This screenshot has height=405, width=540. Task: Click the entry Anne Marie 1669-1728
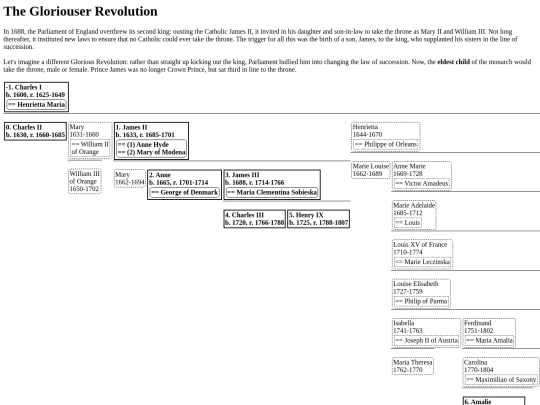tap(422, 175)
